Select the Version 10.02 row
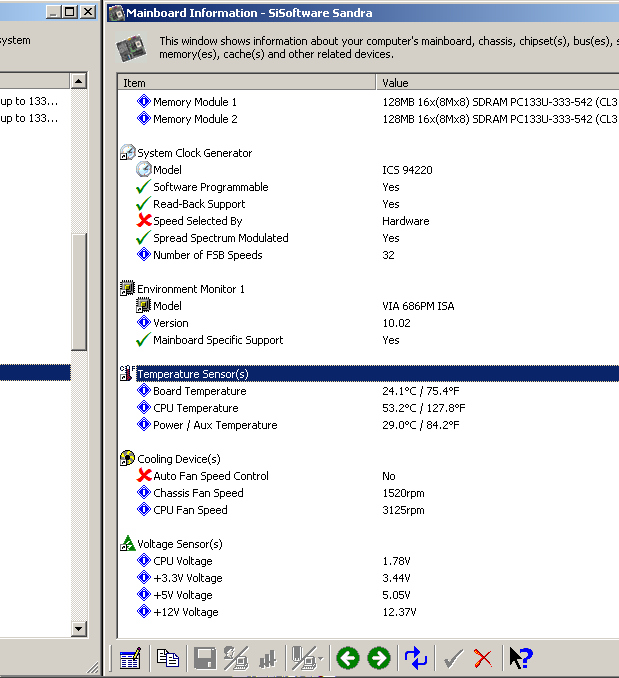The width and height of the screenshot is (619, 678). [368, 323]
